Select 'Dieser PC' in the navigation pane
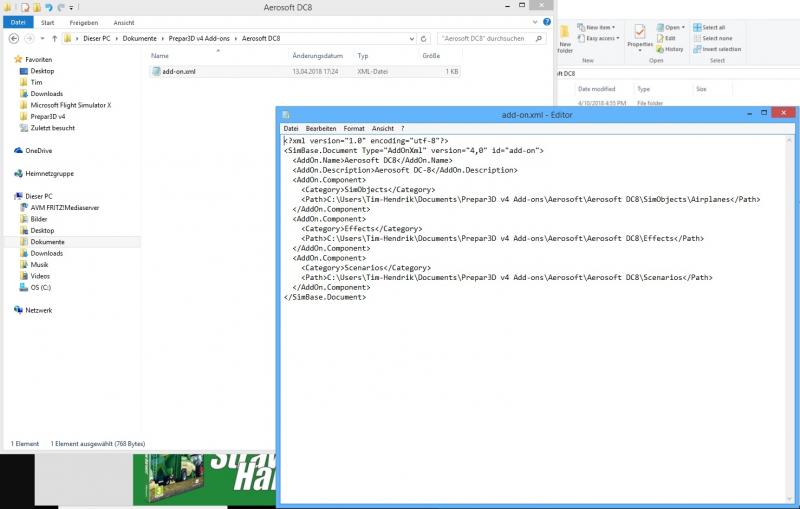The height and width of the screenshot is (509, 800). pos(38,196)
